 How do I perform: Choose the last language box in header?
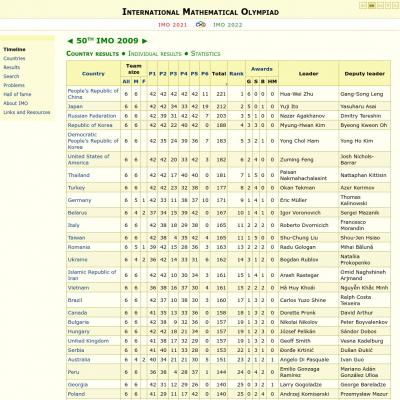pyautogui.click(x=396, y=5)
